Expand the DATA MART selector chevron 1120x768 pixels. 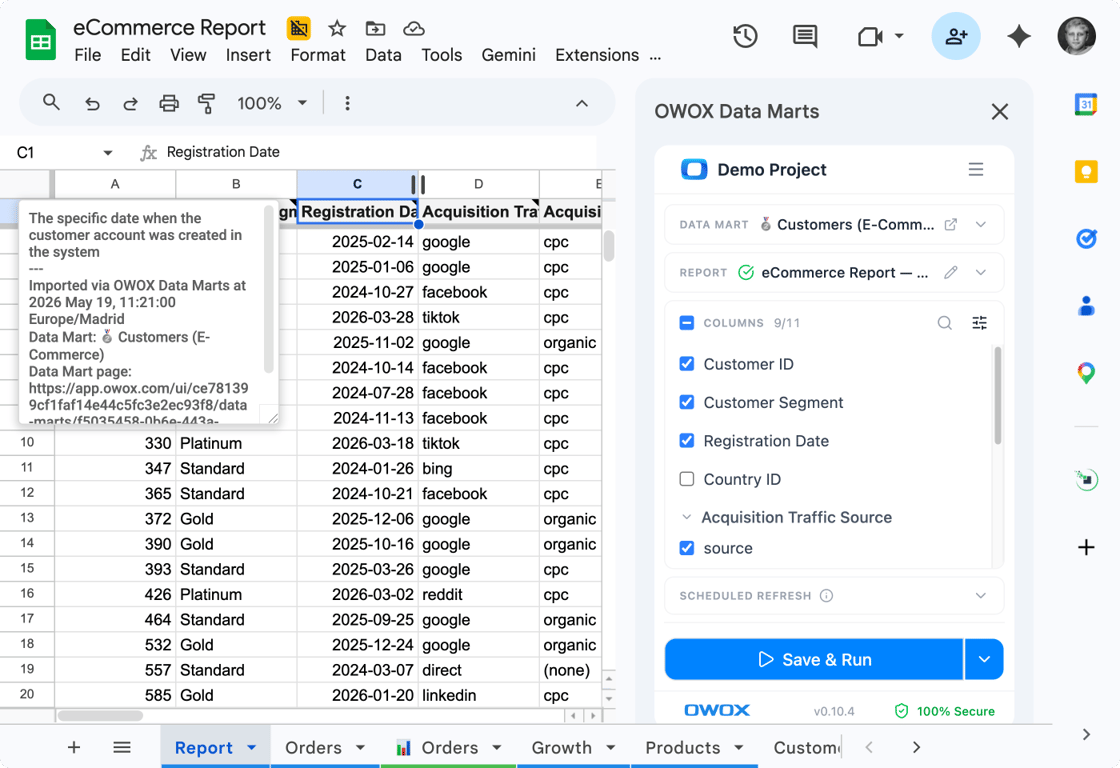click(981, 224)
